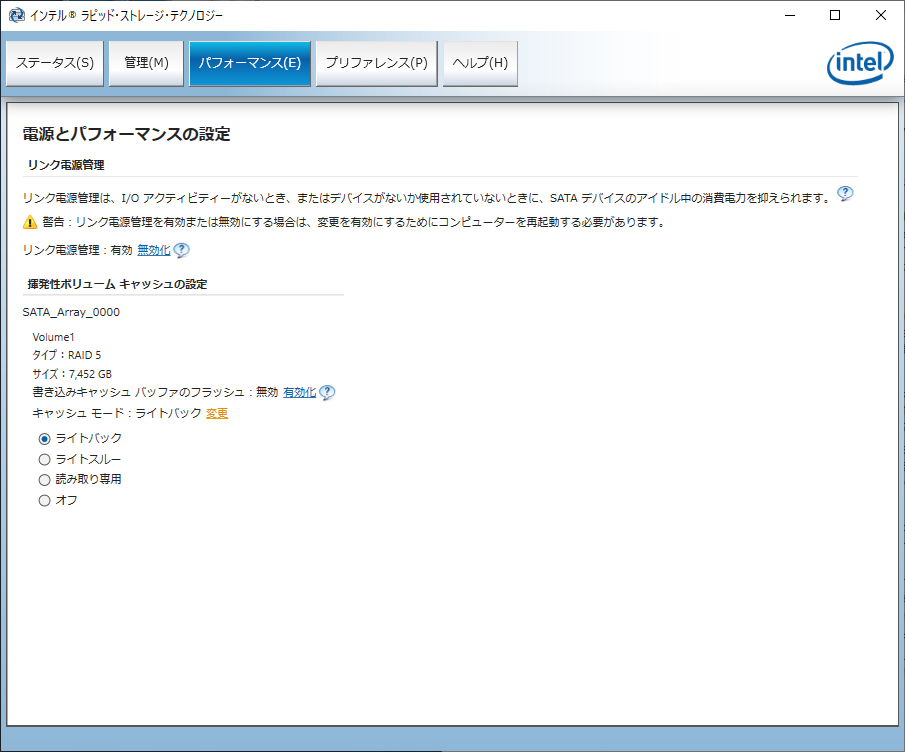Open the ヘルプ(H) tab
The image size is (905, 752).
[x=480, y=63]
